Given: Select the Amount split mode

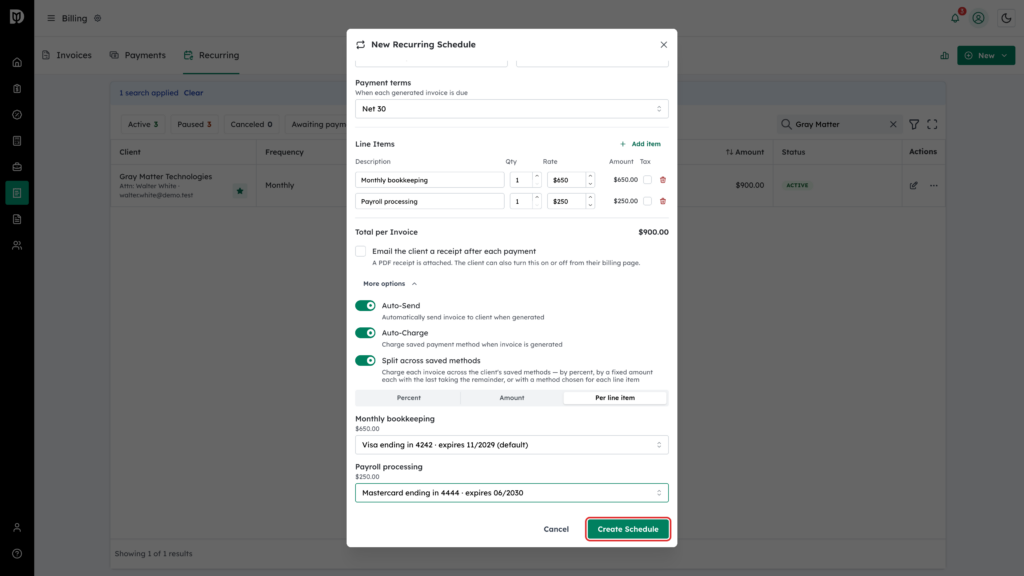Looking at the screenshot, I should (512, 398).
